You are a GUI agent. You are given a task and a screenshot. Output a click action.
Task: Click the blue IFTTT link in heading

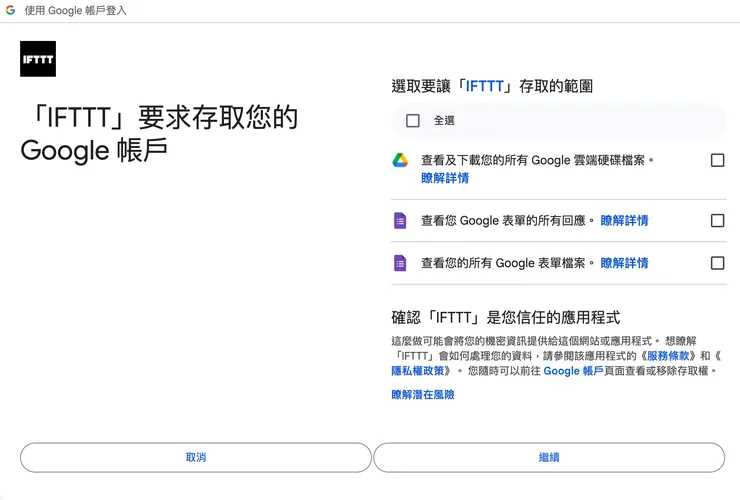click(485, 86)
